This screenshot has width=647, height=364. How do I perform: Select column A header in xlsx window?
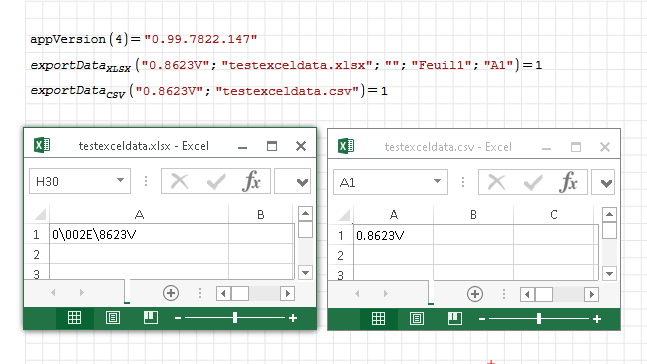point(139,215)
